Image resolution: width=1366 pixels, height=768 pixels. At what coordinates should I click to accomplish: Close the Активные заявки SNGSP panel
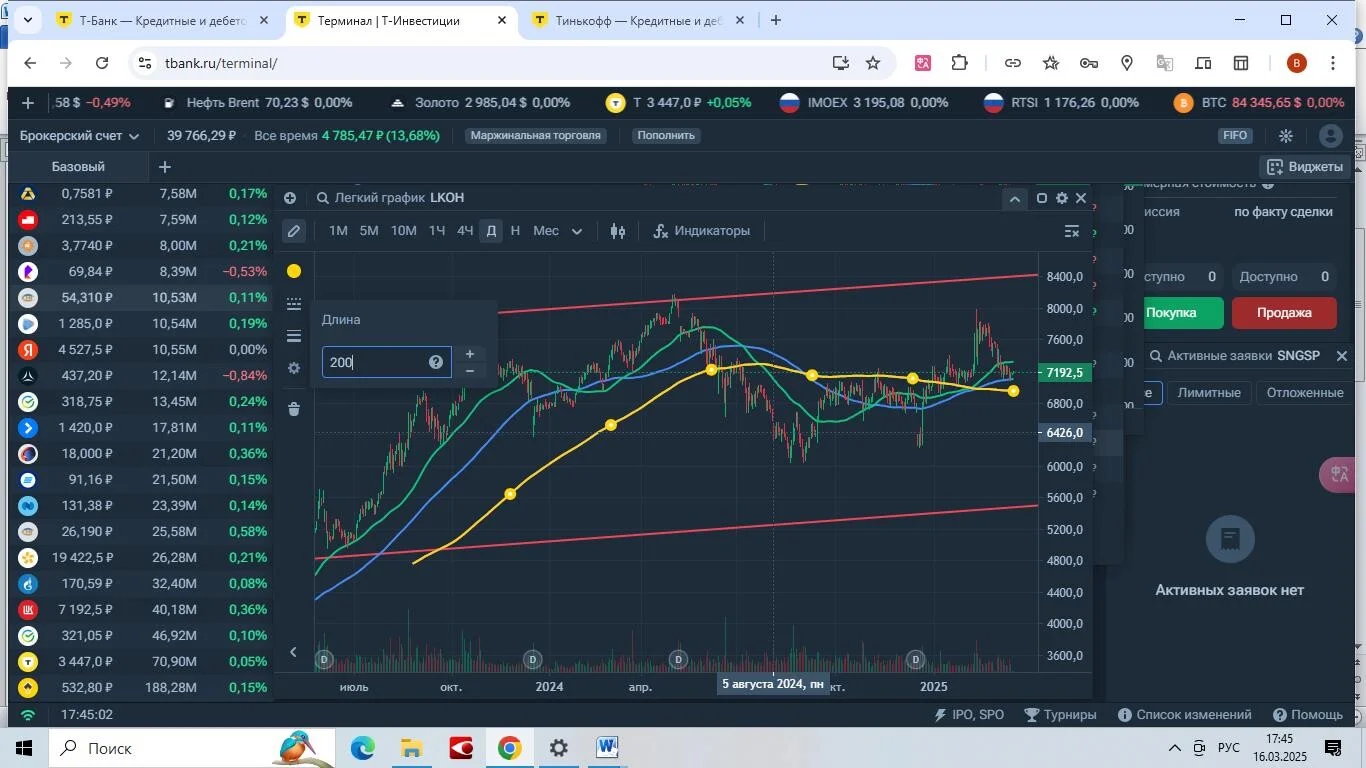[x=1342, y=356]
